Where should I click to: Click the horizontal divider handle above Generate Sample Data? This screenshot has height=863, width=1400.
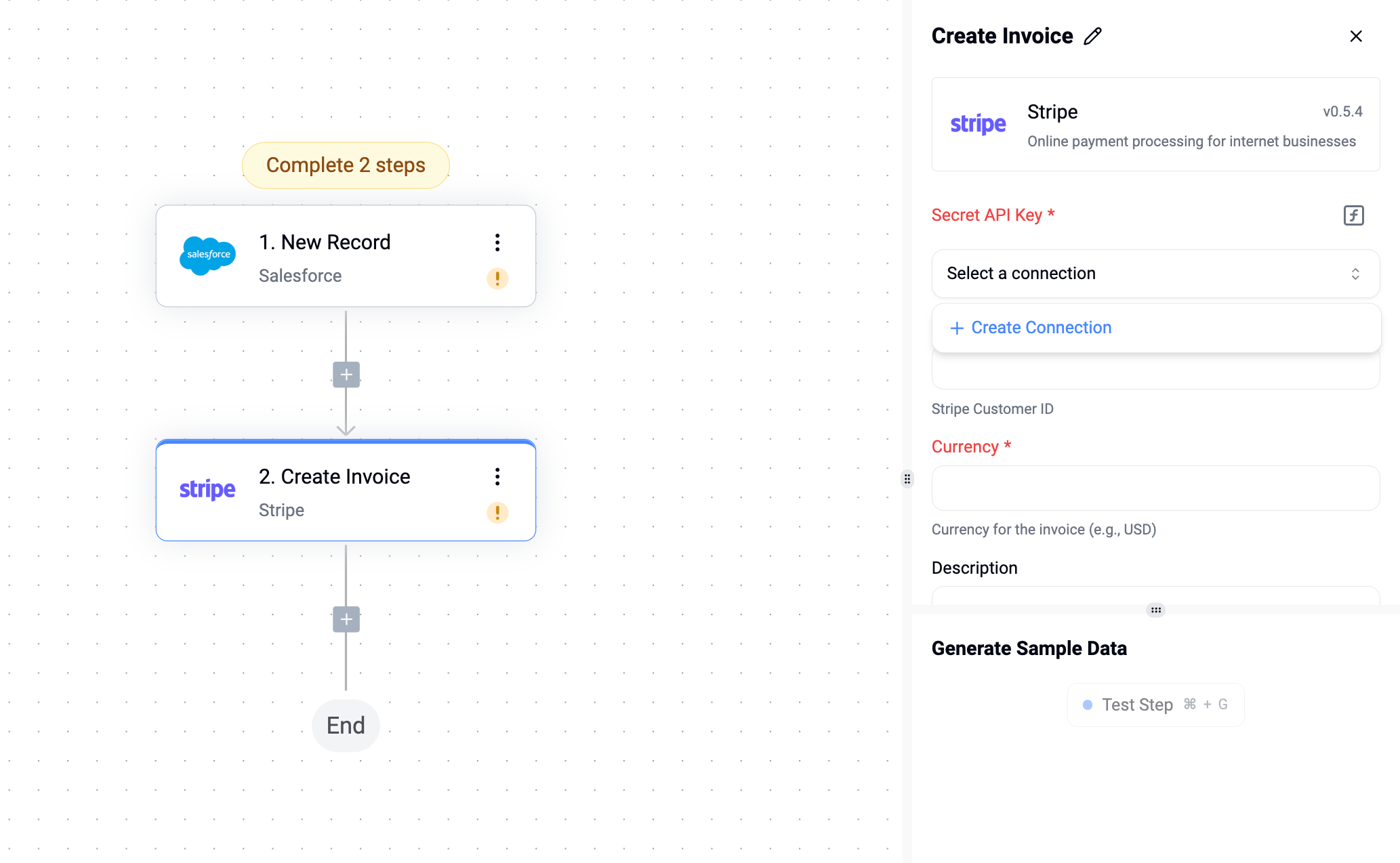click(x=1155, y=610)
